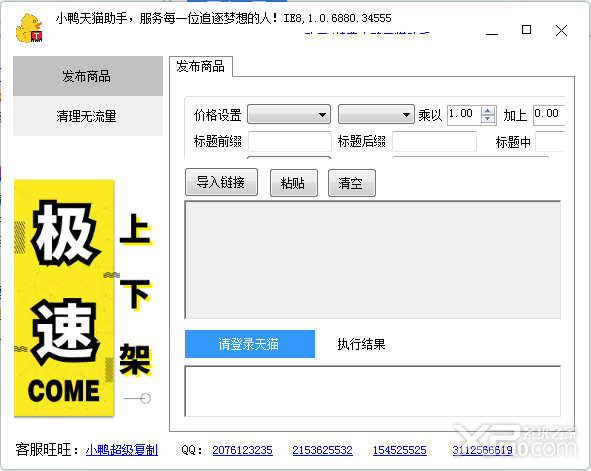The height and width of the screenshot is (471, 591).
Task: Click the 价格设置 label
Action: [217, 115]
